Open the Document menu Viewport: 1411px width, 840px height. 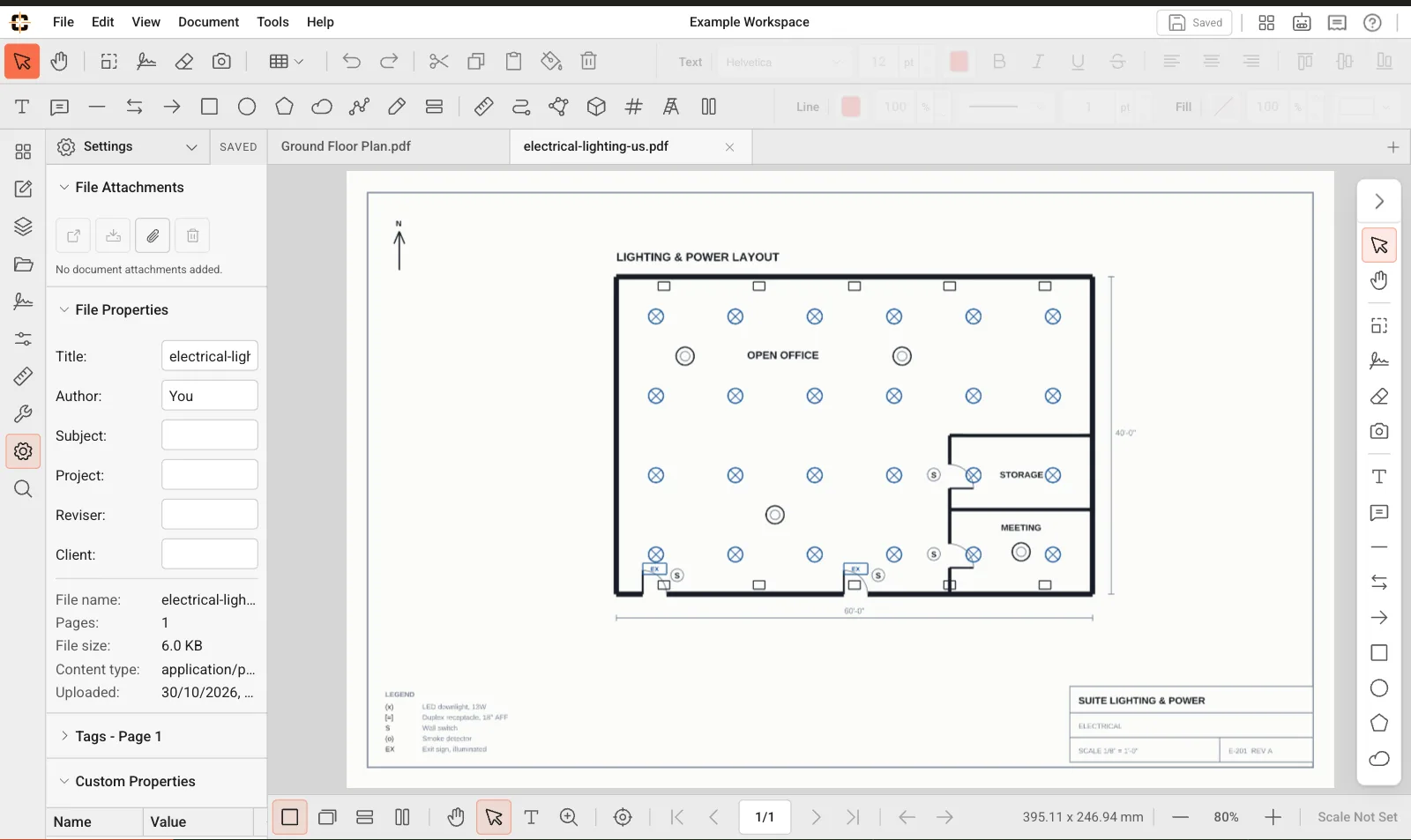click(x=209, y=22)
